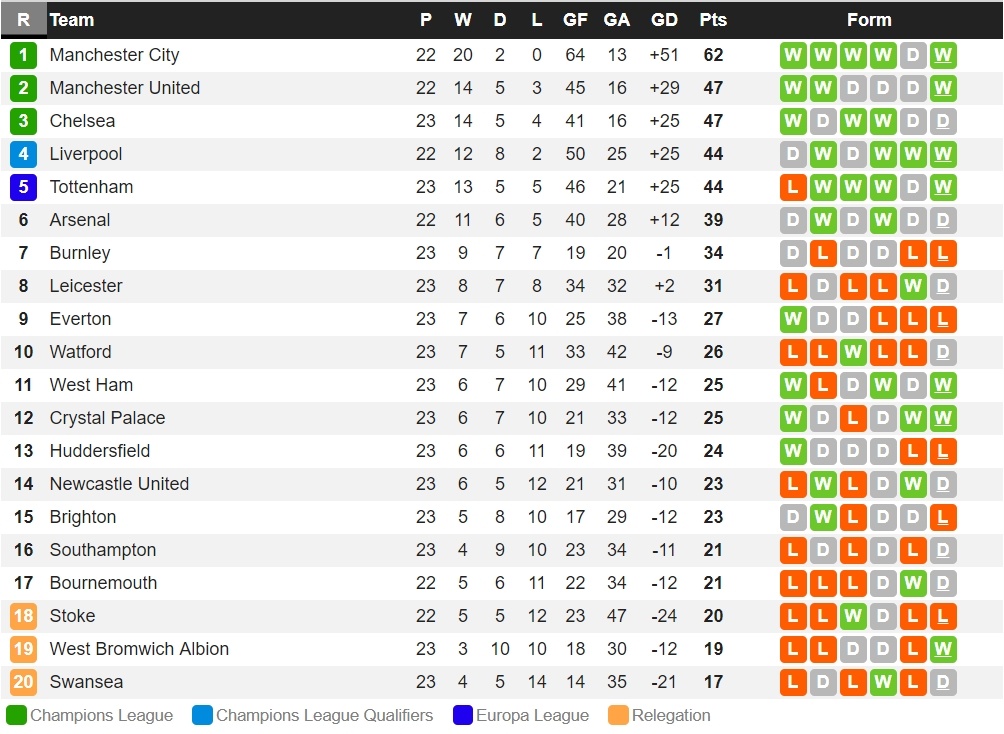Open the Chelsea team link
This screenshot has width=1004, height=734.
coord(82,121)
